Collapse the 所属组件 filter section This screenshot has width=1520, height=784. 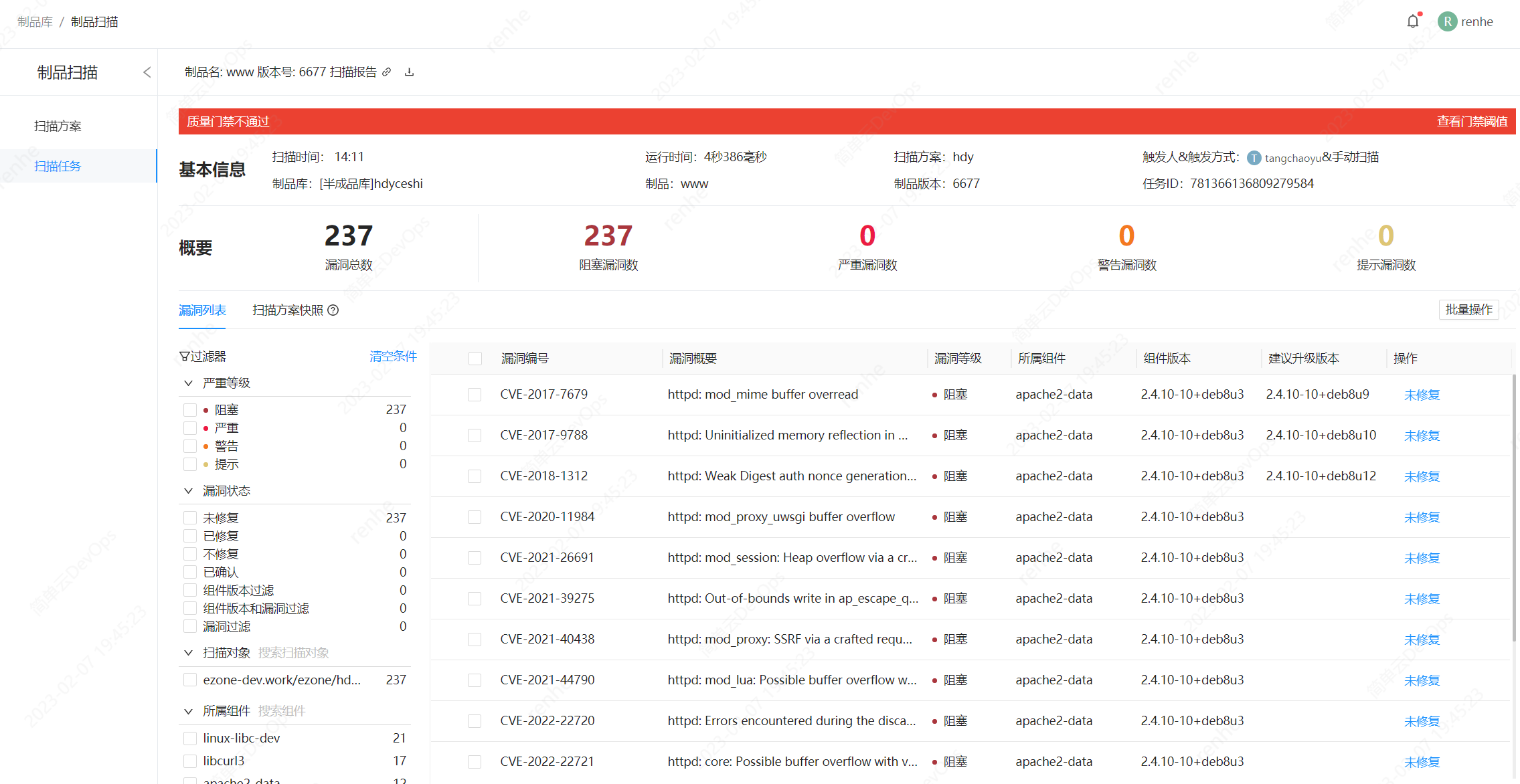pyautogui.click(x=188, y=711)
